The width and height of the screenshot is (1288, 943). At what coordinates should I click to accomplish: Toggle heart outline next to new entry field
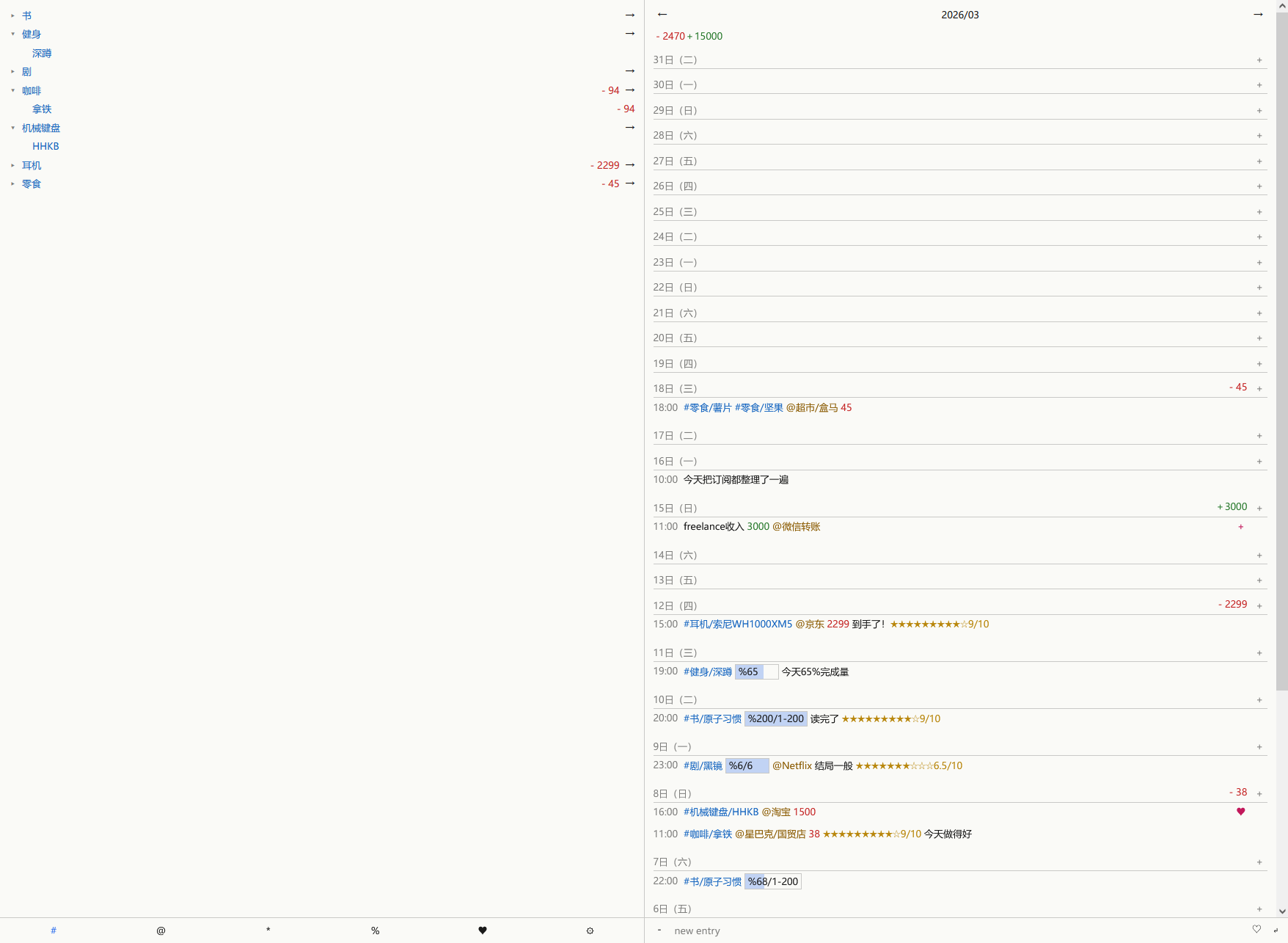[1256, 929]
